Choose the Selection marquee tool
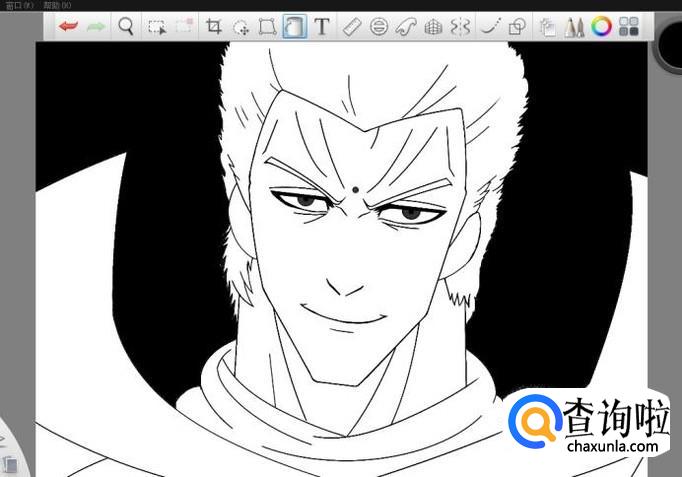Screen dimensions: 682x477 [x=157, y=27]
